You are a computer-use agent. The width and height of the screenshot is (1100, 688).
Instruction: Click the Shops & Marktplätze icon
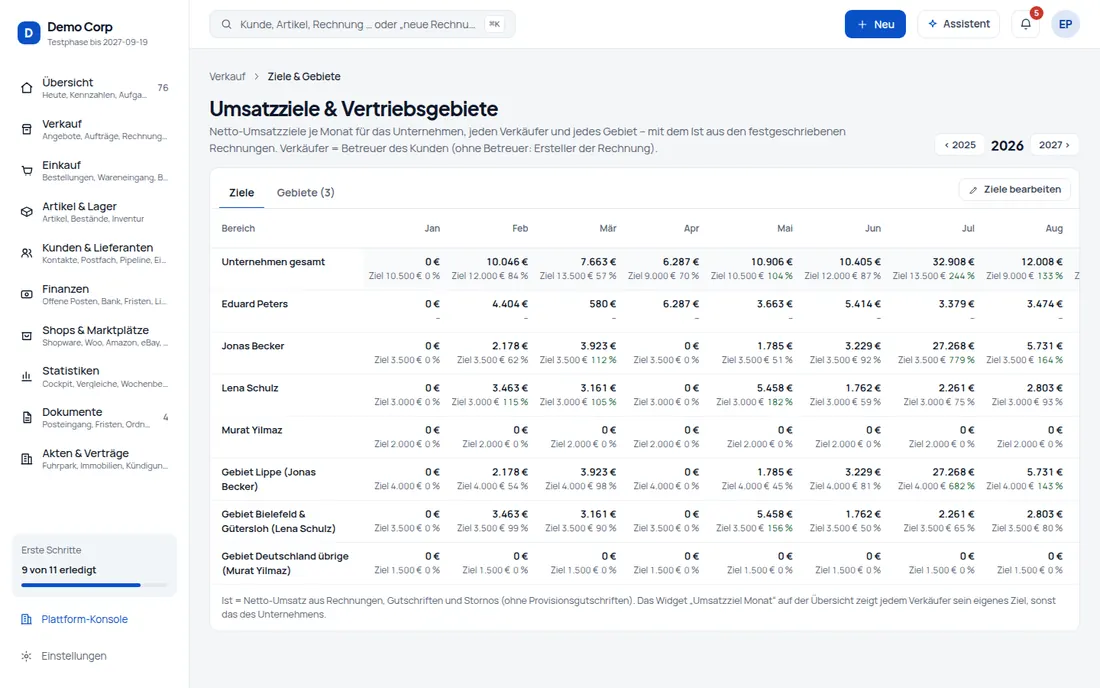tap(27, 336)
